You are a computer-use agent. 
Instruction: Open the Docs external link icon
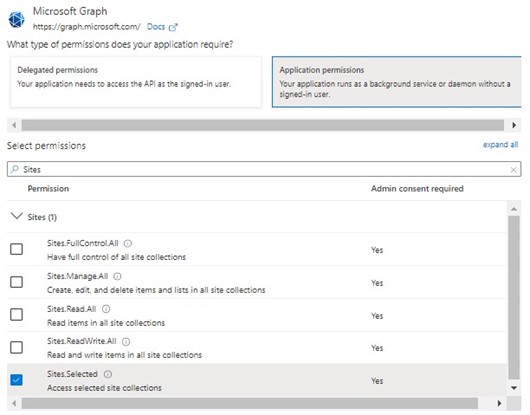tap(173, 27)
